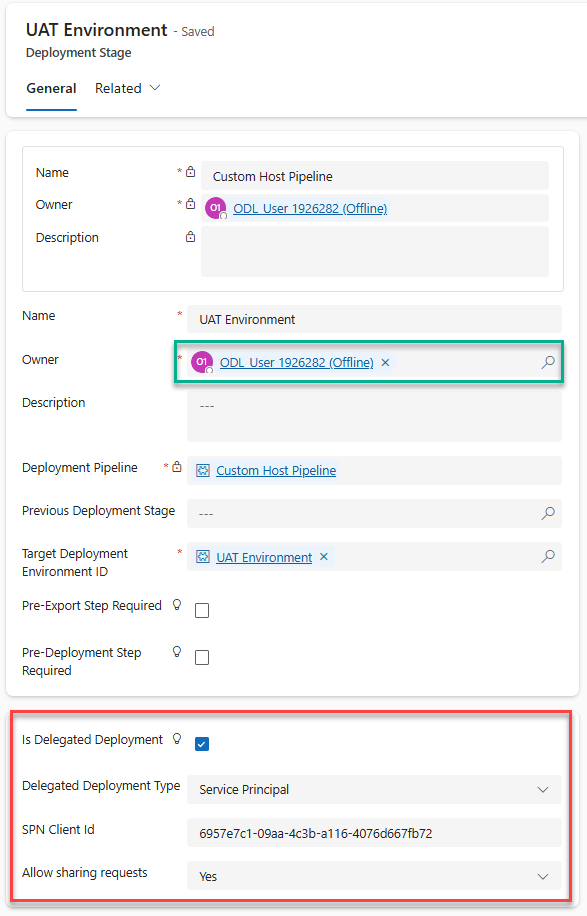Click inside the SPN Client Id field
Image resolution: width=587 pixels, height=916 pixels.
370,832
